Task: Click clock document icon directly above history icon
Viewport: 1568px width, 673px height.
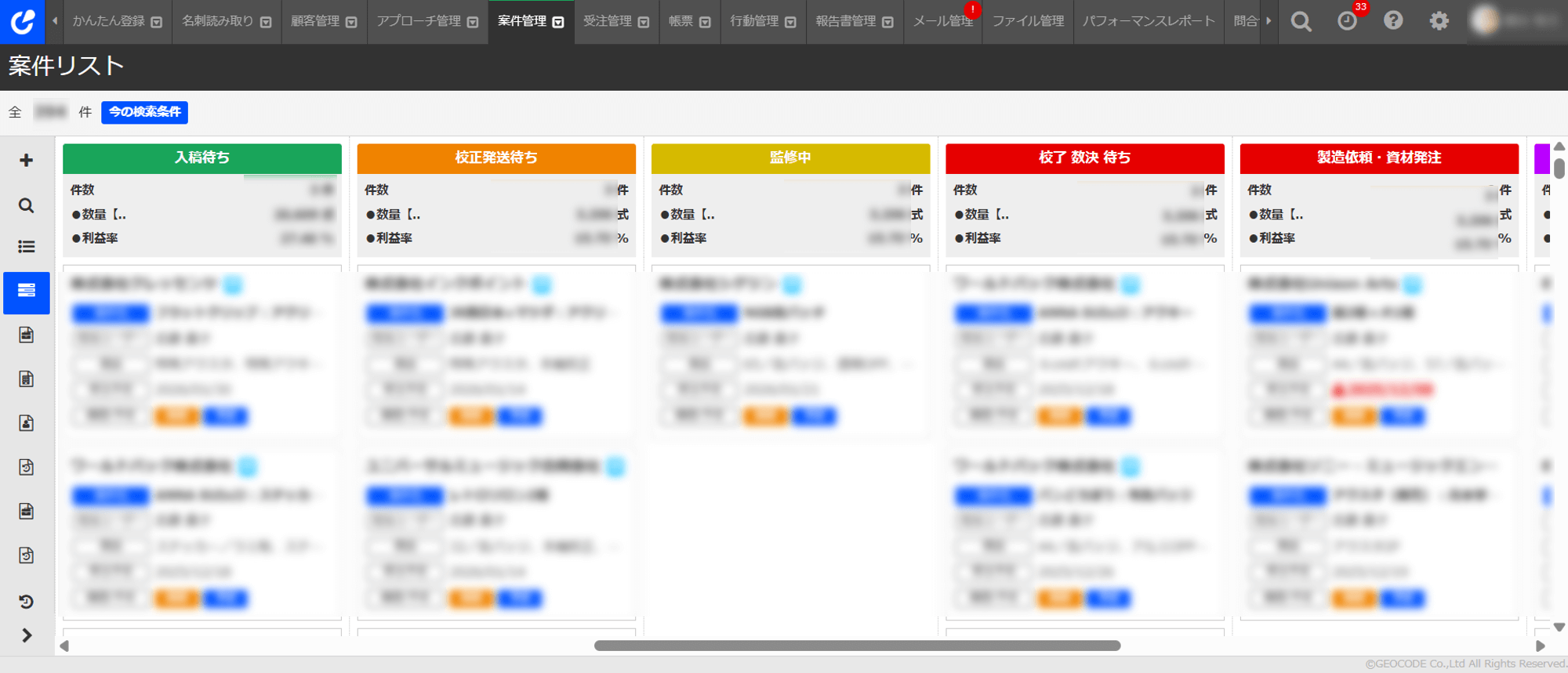Action: (26, 555)
